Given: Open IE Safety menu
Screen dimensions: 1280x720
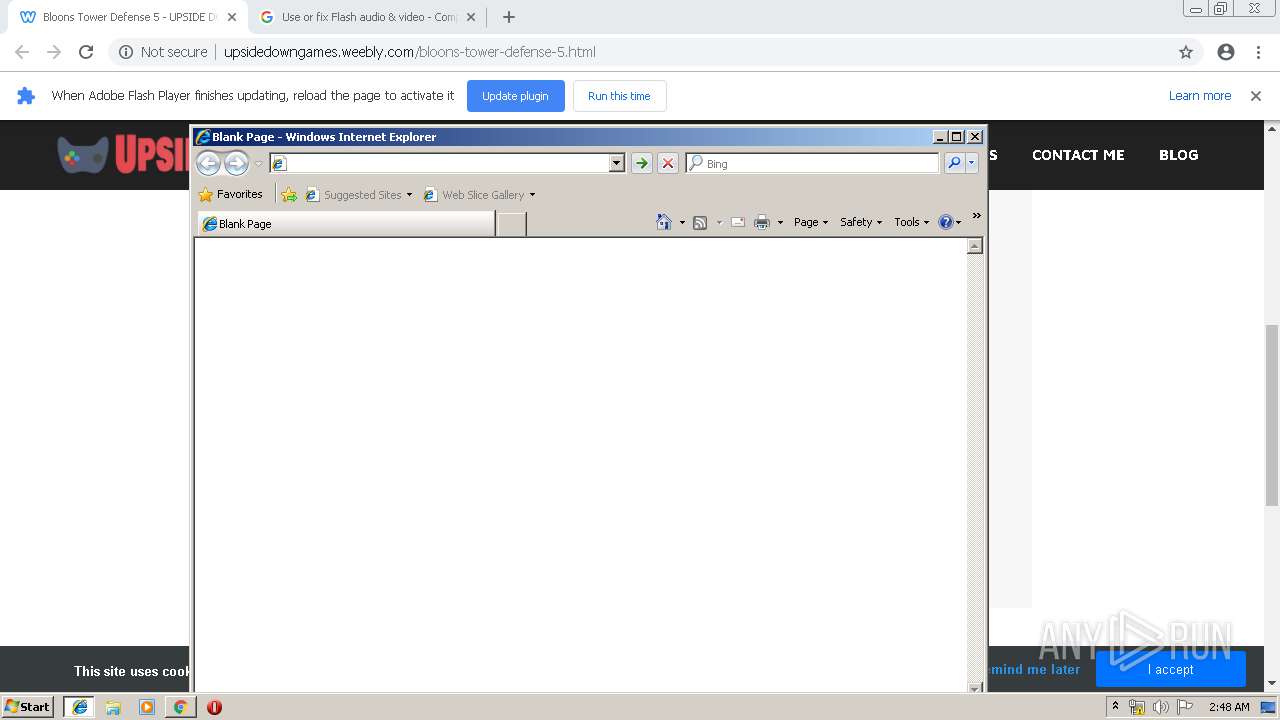Looking at the screenshot, I should (861, 222).
